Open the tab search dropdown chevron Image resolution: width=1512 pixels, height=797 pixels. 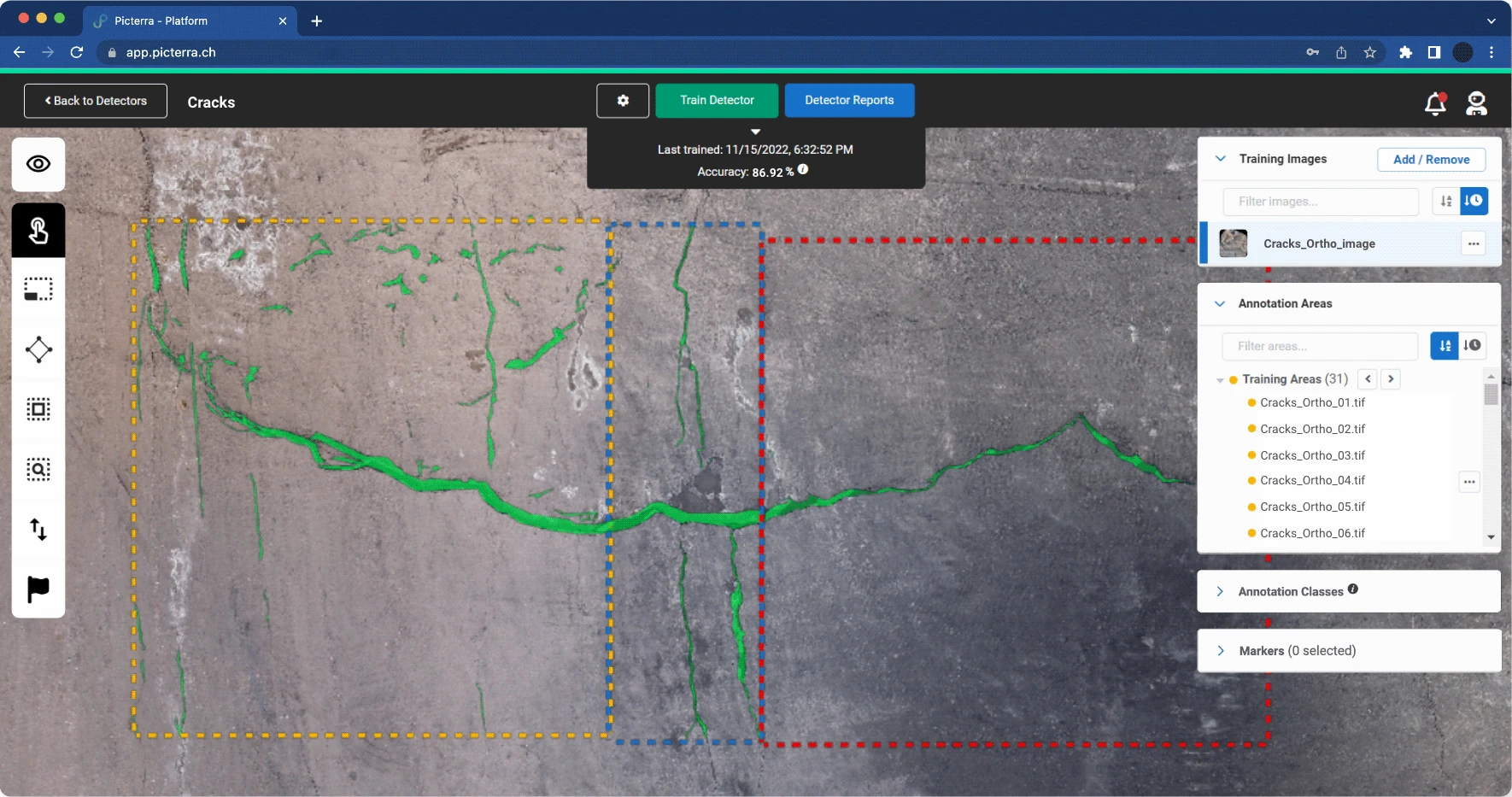[1491, 21]
